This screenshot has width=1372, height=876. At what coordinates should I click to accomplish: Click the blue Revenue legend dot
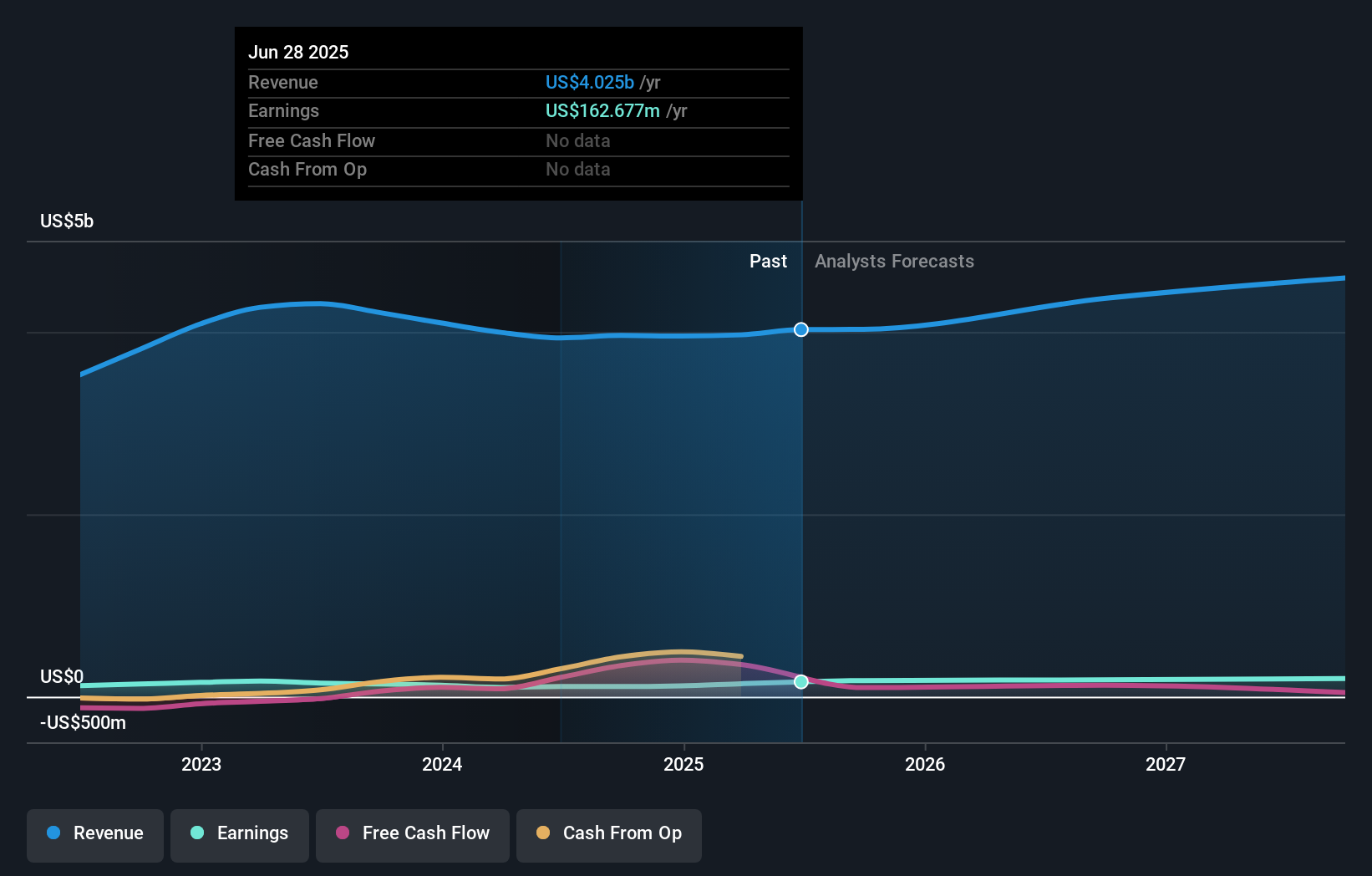pos(53,833)
